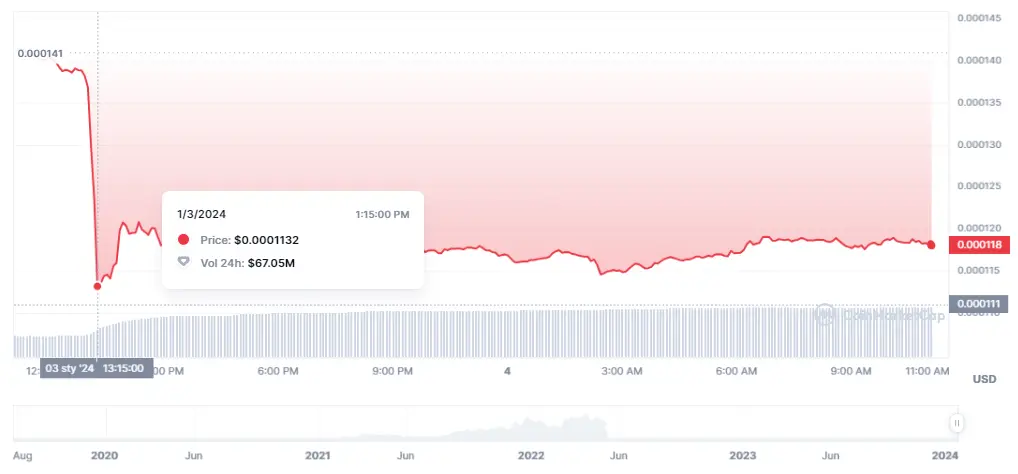Image resolution: width=1018 pixels, height=474 pixels.
Task: Select 2020 on the navigator timeline
Action: (104, 455)
